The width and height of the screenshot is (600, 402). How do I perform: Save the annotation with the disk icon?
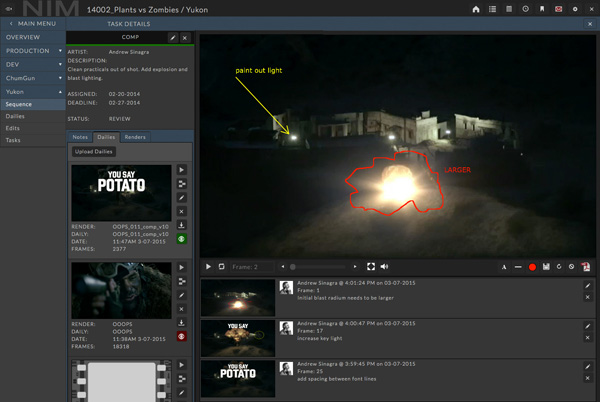546,267
